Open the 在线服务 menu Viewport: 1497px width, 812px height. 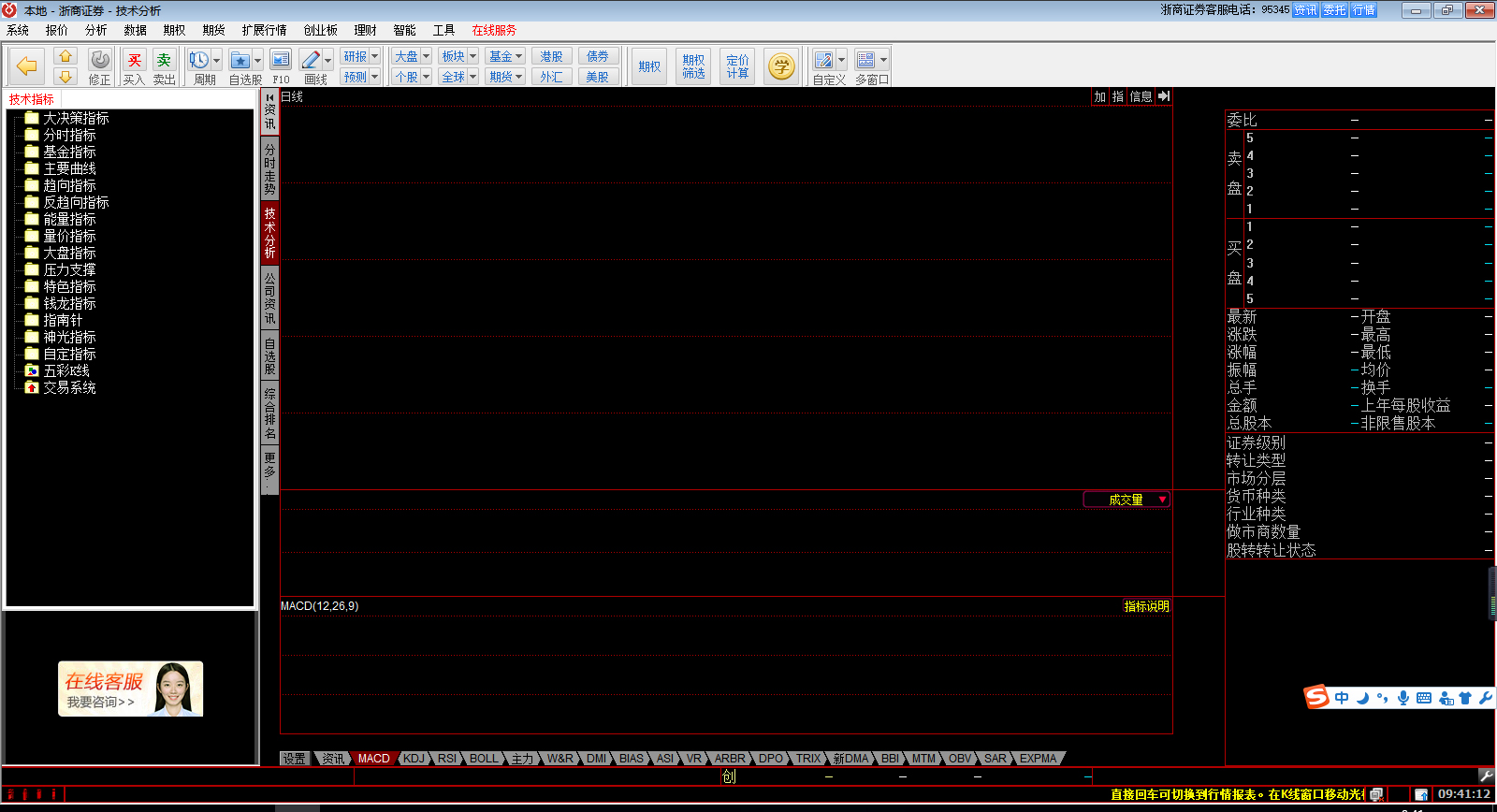pos(494,30)
